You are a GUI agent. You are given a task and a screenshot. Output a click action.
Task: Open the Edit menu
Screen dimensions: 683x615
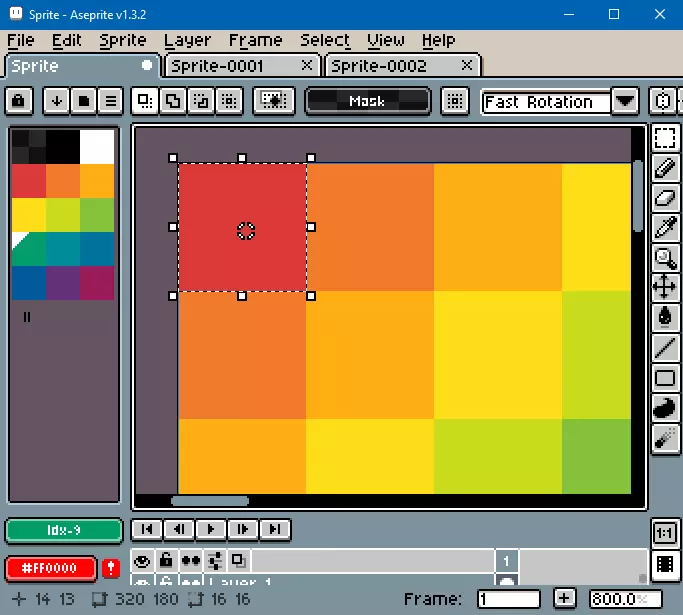pyautogui.click(x=67, y=41)
